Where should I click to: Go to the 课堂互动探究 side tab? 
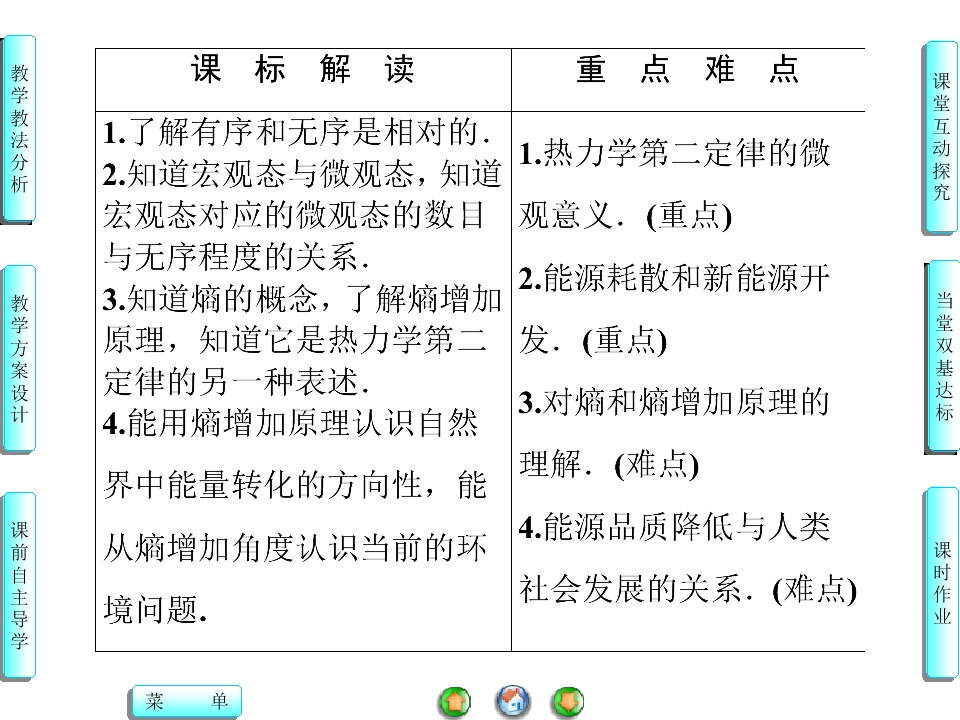[x=940, y=137]
